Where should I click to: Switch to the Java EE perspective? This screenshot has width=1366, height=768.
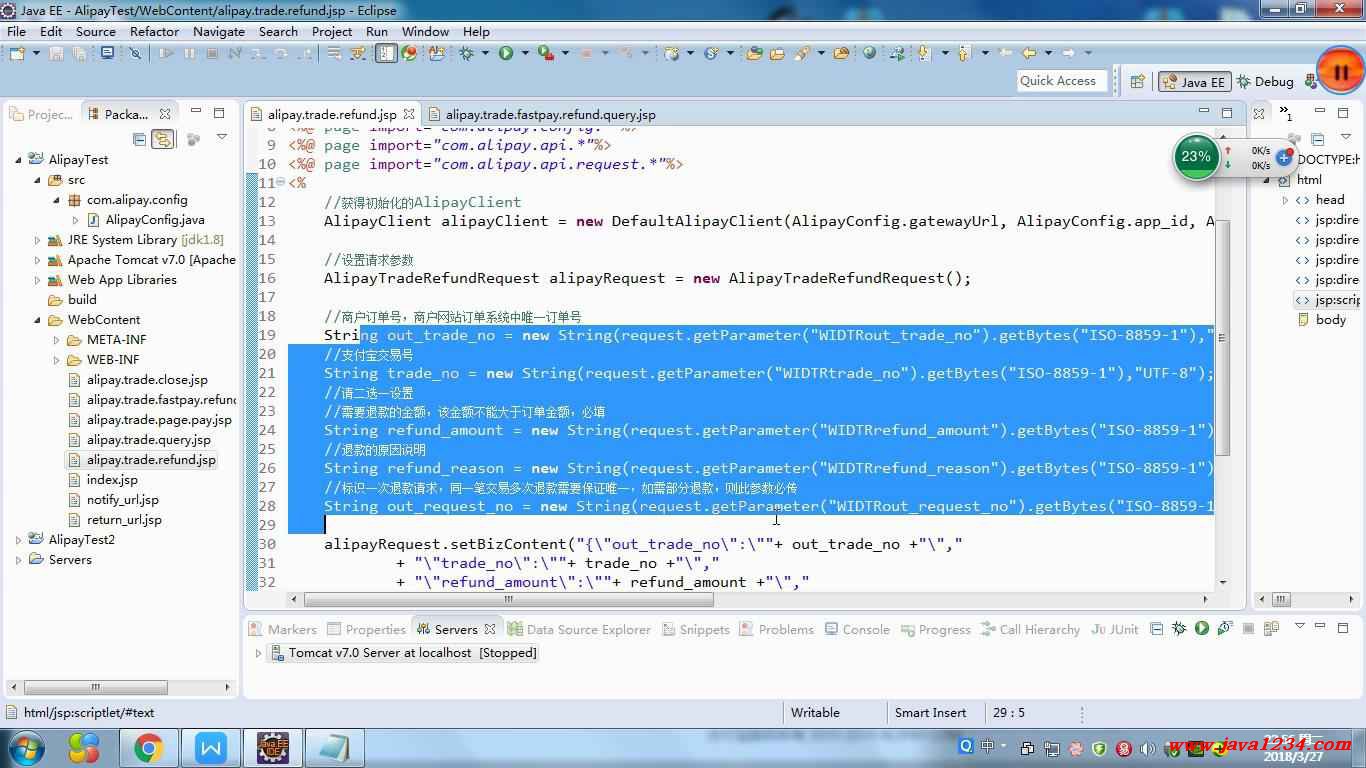(x=1194, y=82)
